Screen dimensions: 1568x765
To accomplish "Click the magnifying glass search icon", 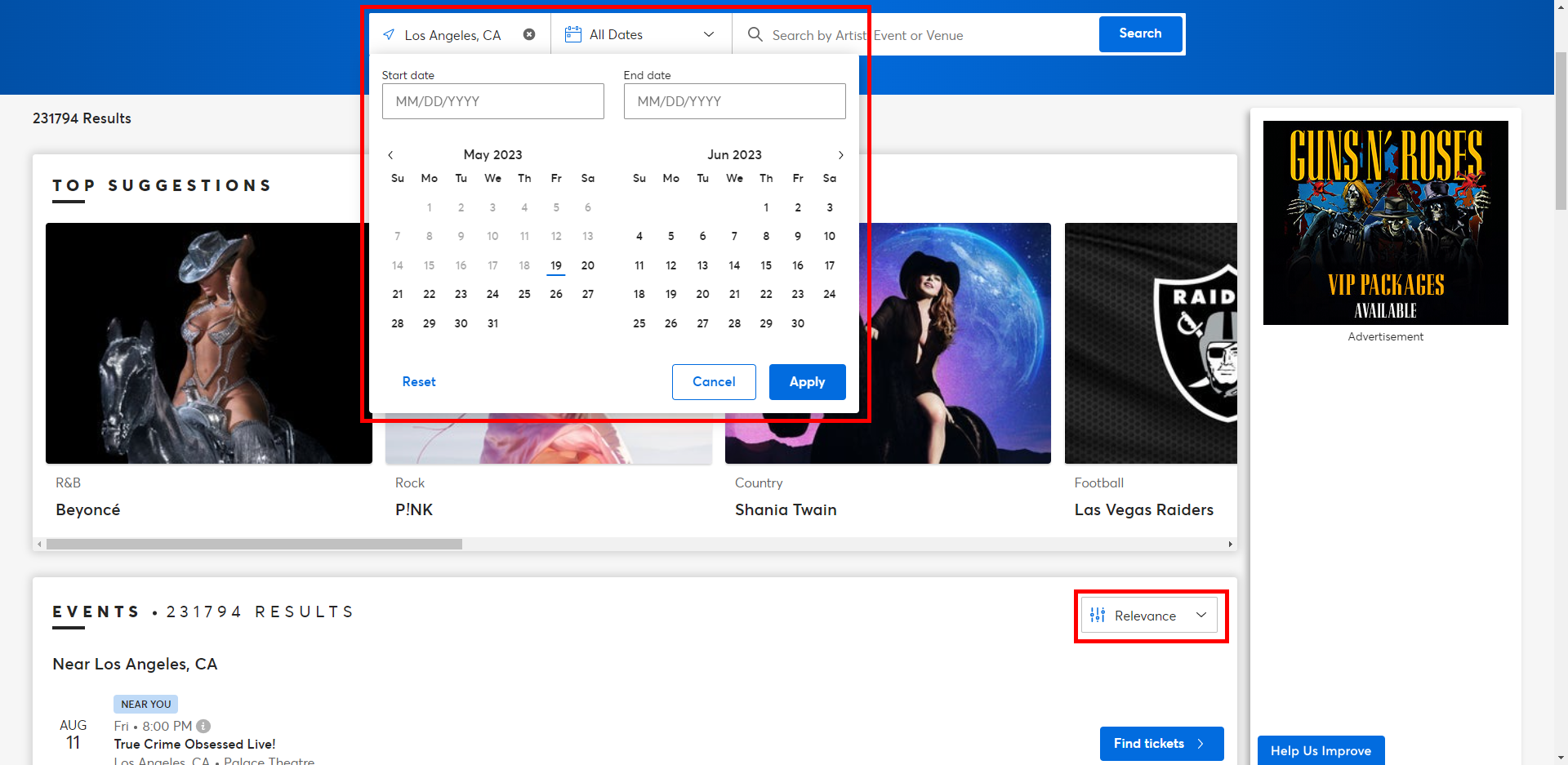I will (755, 34).
